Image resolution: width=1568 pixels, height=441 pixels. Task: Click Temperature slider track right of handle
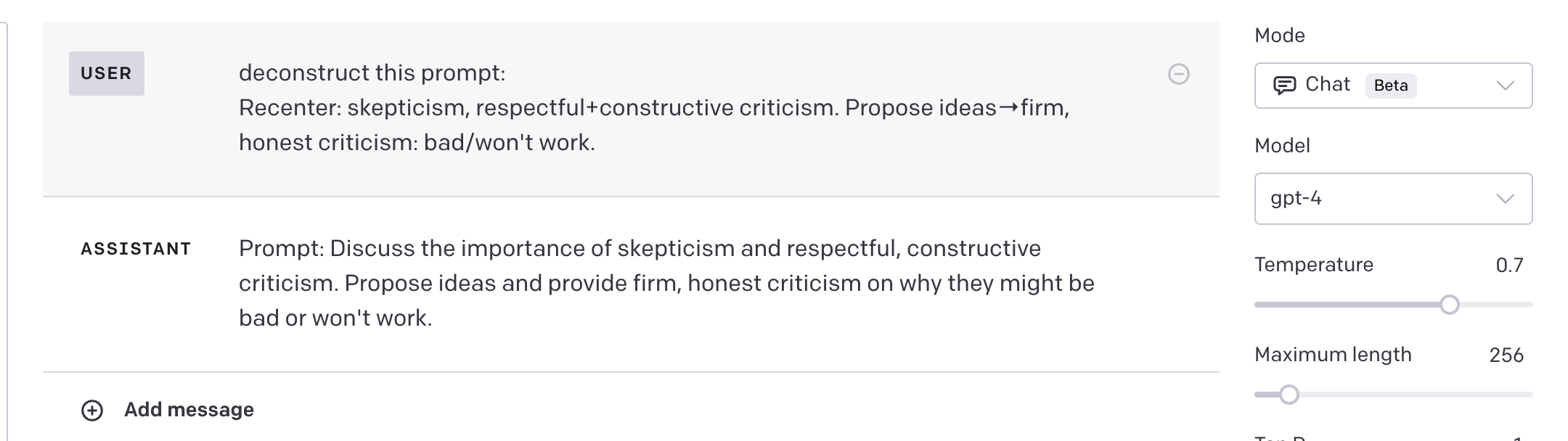[x=1495, y=305]
